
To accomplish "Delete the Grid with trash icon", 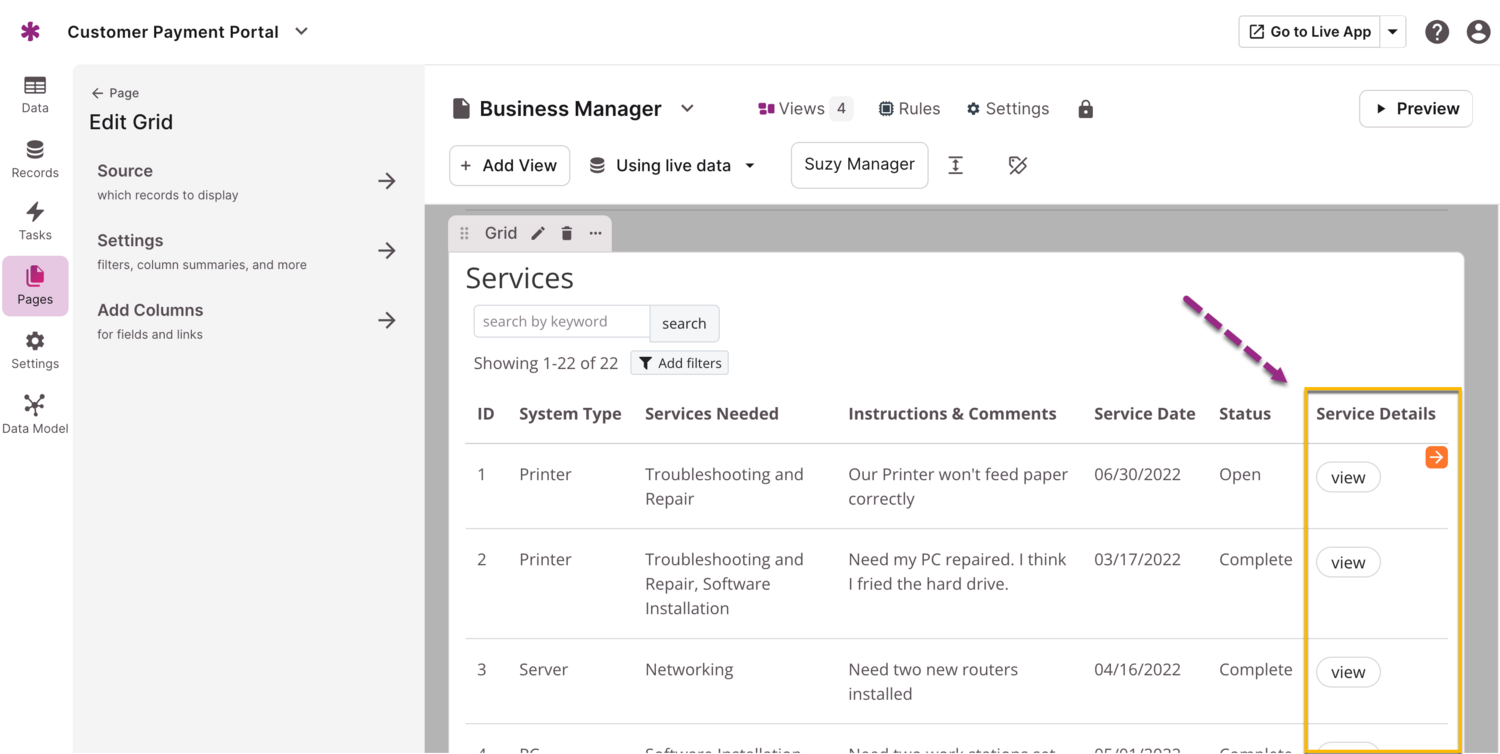I will (567, 233).
